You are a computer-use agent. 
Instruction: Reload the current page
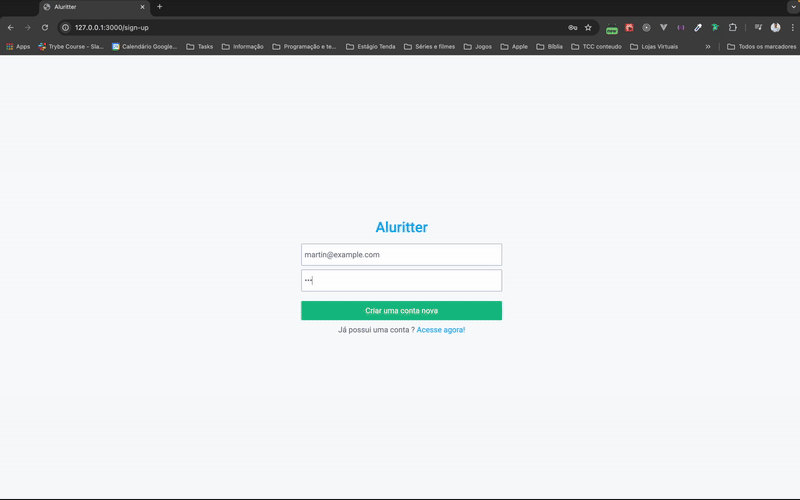(45, 28)
